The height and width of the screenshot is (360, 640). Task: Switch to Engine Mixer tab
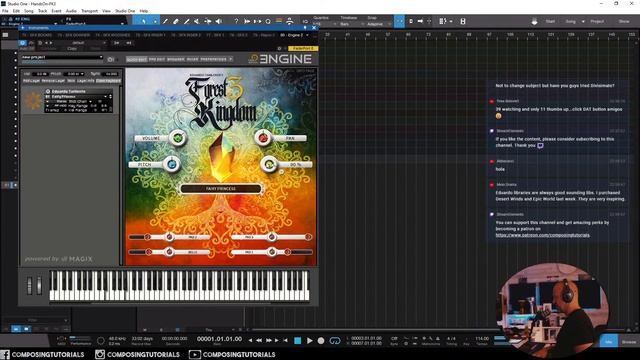pos(192,60)
